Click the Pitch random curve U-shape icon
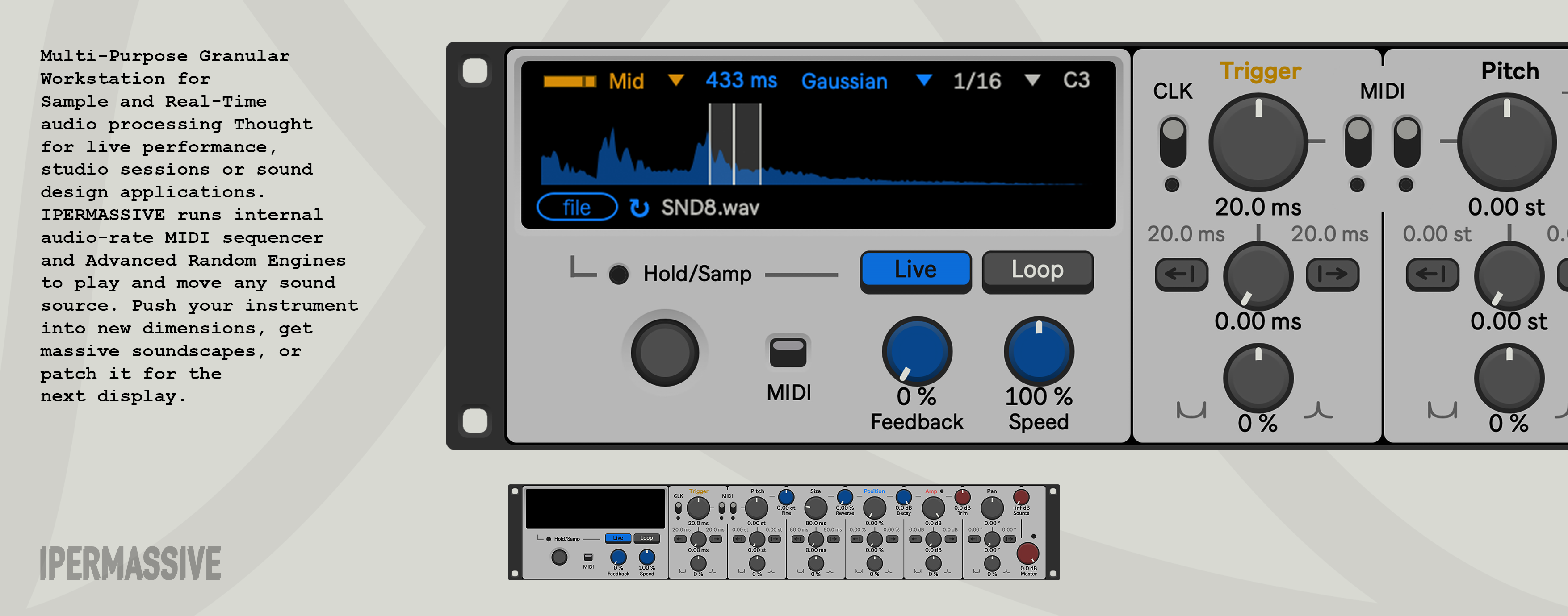Image resolution: width=1568 pixels, height=616 pixels. point(1442,411)
